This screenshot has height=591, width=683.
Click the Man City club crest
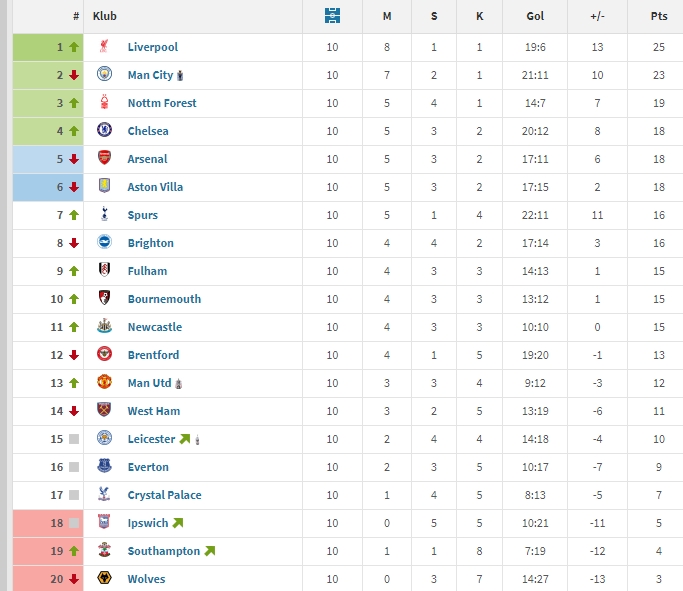(x=104, y=74)
